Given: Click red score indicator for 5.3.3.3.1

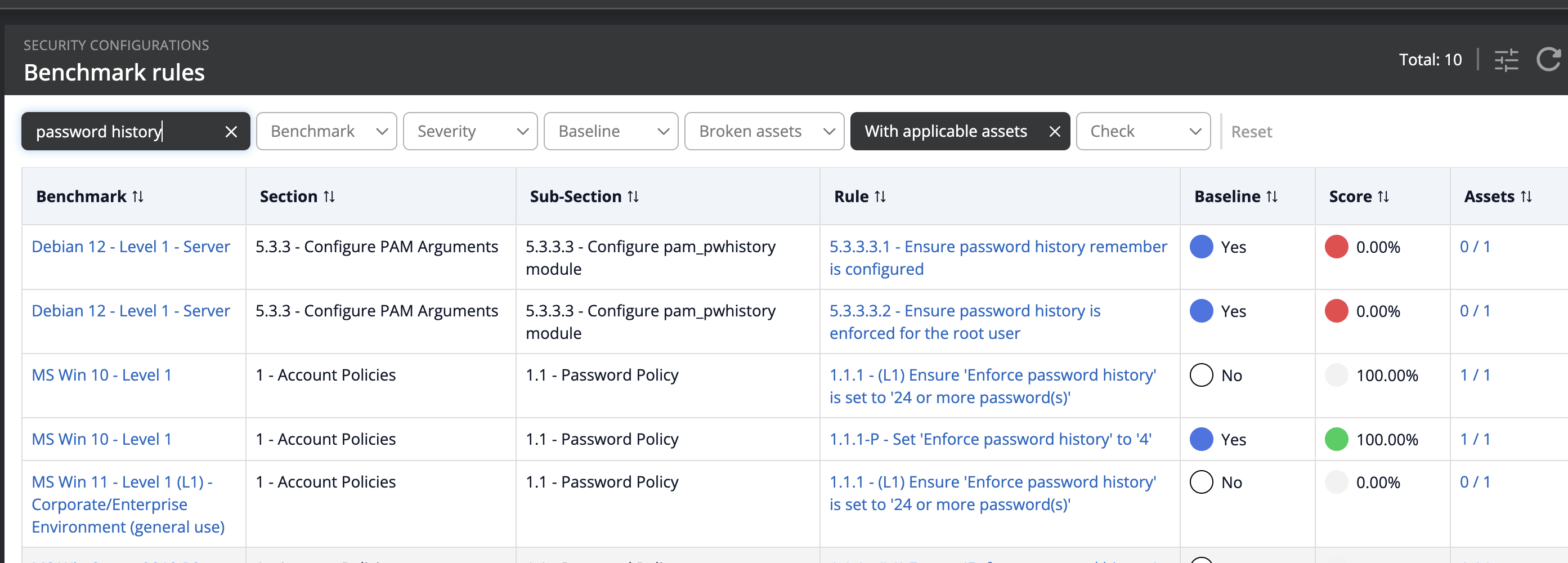Looking at the screenshot, I should coord(1336,247).
